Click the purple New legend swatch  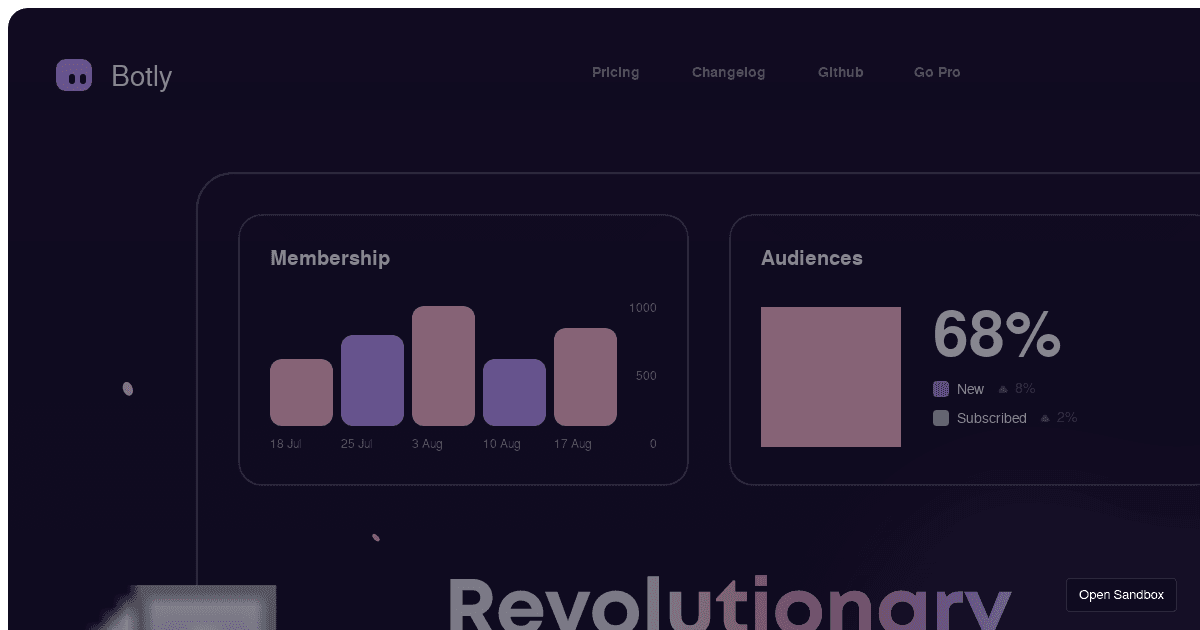[x=940, y=388]
